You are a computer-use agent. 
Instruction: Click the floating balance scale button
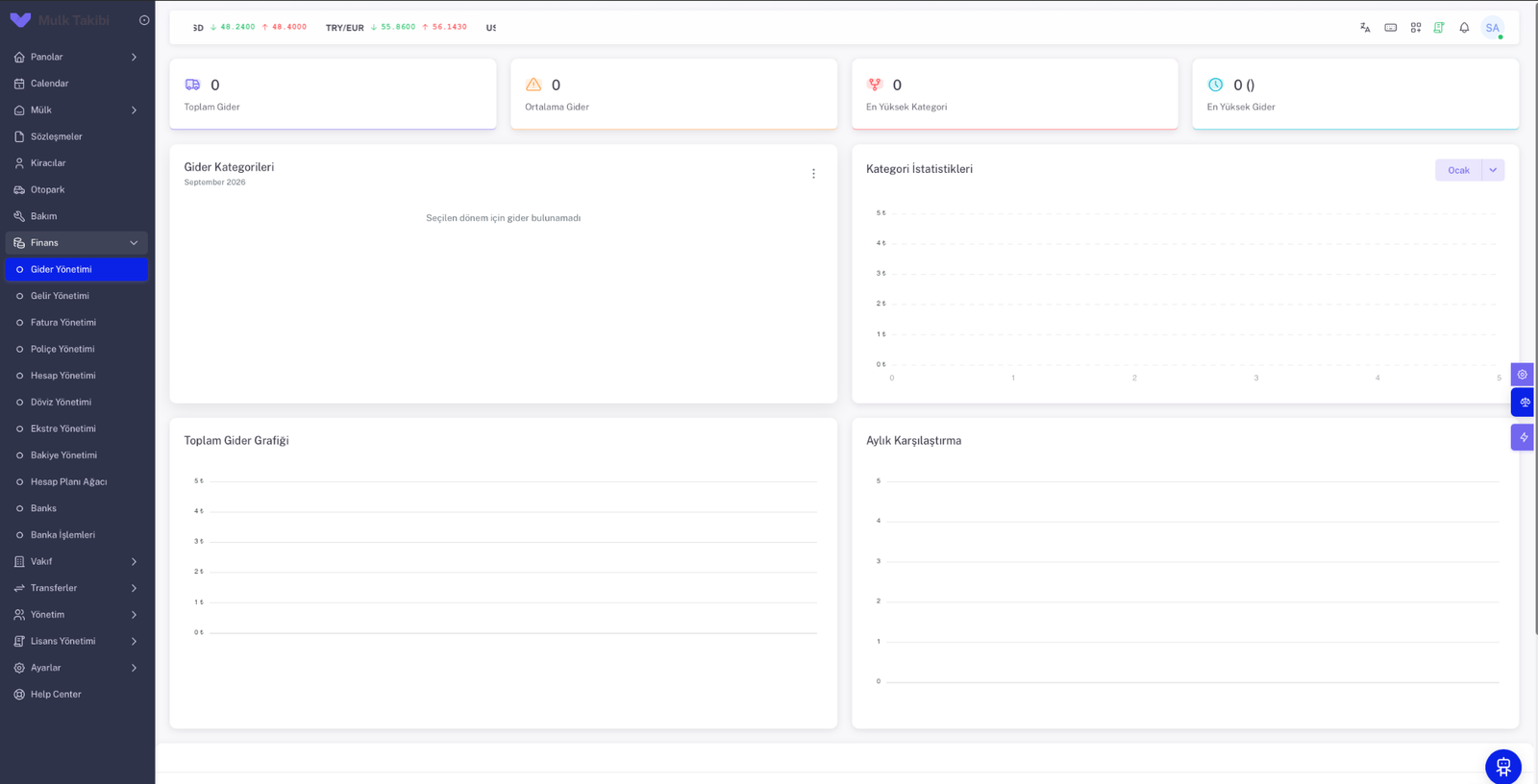1524,402
